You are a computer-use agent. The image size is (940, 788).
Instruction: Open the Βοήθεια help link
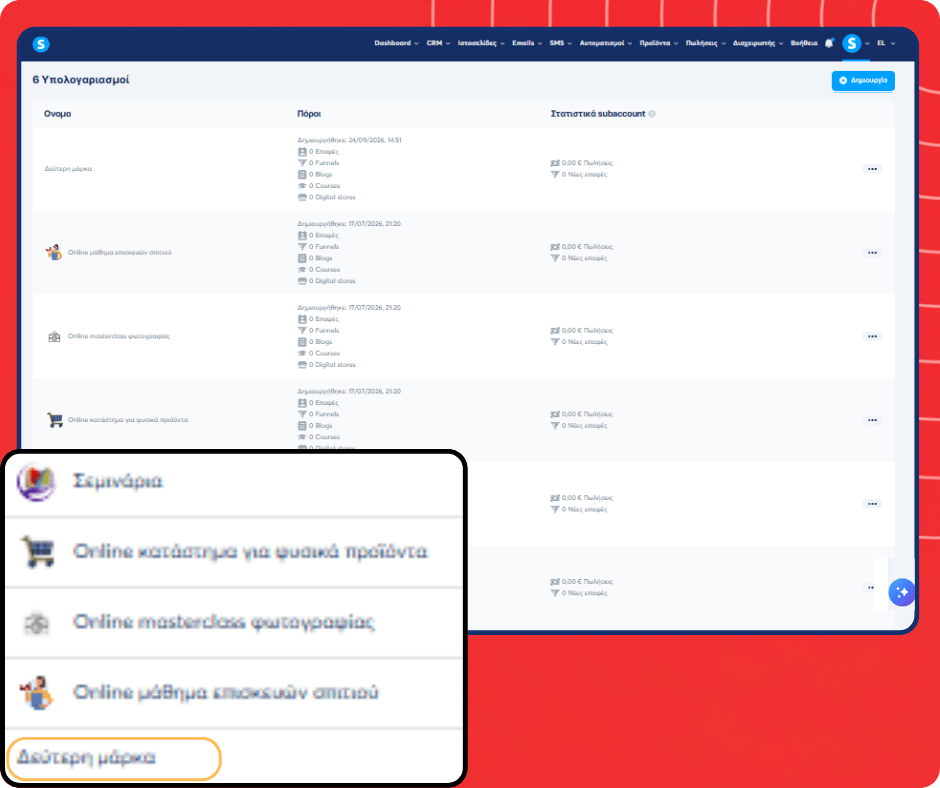click(804, 43)
